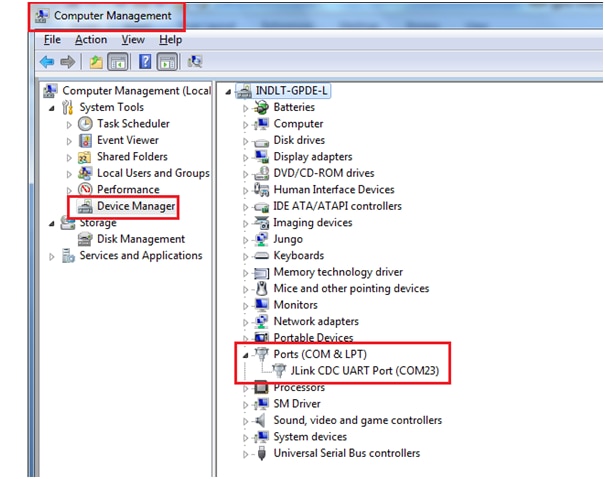This screenshot has width=605, height=479.
Task: Select Memory technology driver category
Action: (338, 272)
